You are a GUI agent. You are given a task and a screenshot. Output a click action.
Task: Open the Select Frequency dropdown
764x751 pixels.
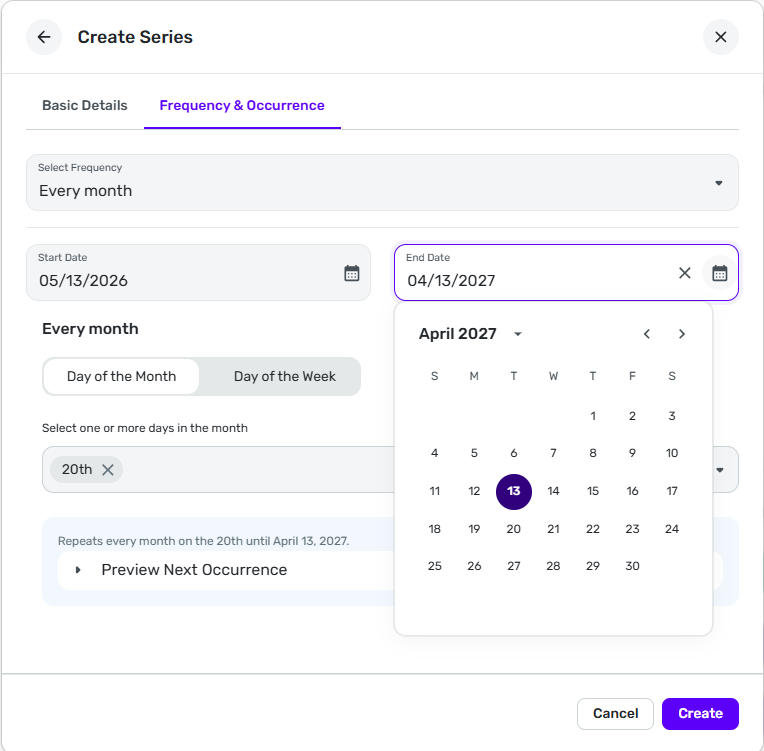pos(382,182)
